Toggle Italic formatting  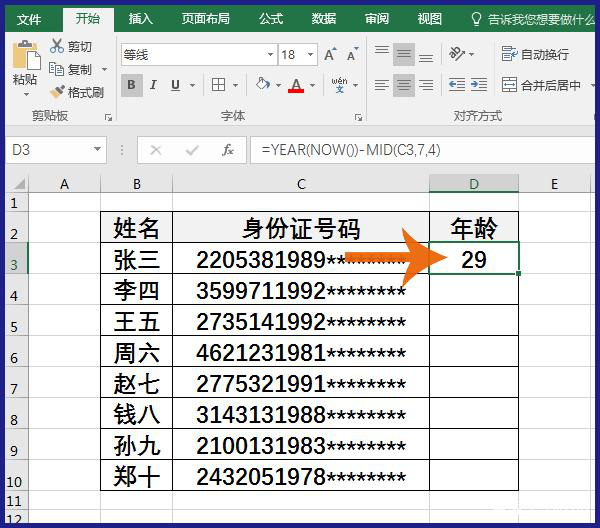tap(153, 85)
